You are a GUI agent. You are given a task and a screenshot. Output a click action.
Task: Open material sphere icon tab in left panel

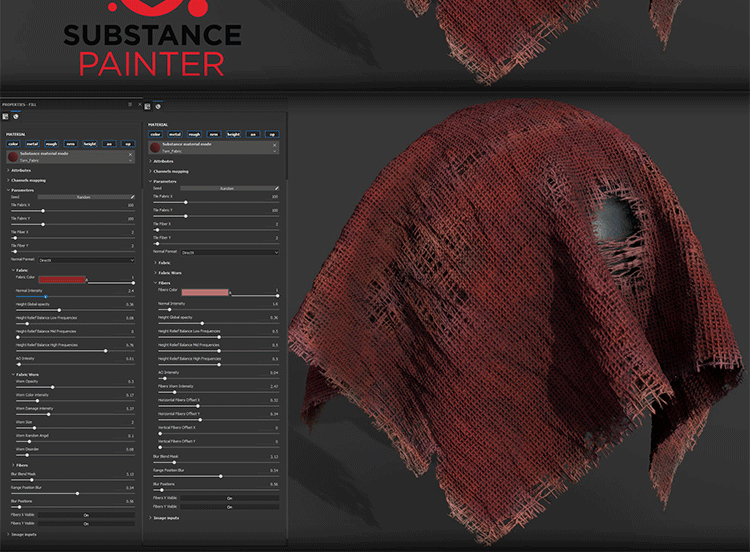click(x=16, y=116)
